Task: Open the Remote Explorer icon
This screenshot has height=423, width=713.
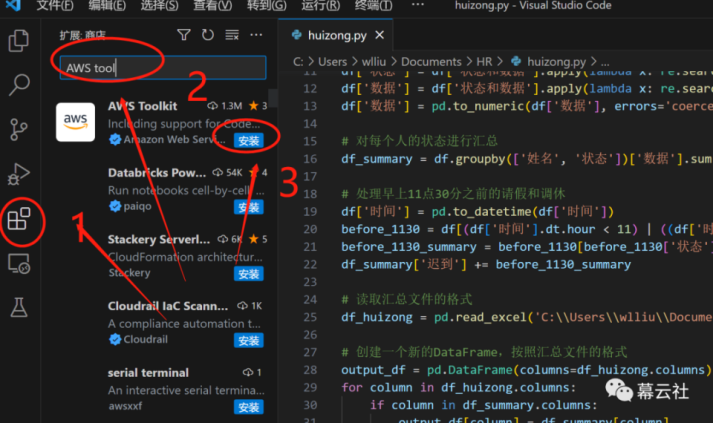Action: (19, 263)
